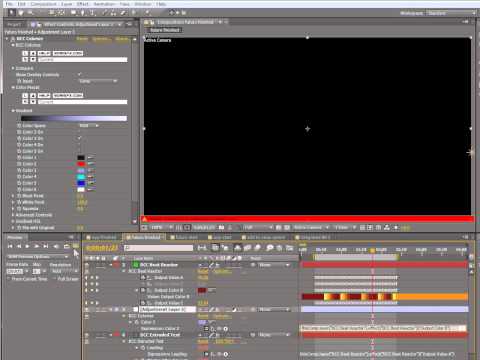Screen dimensions: 480x360
Task: Click About link for BCC Colorize
Action: [x=122, y=39]
